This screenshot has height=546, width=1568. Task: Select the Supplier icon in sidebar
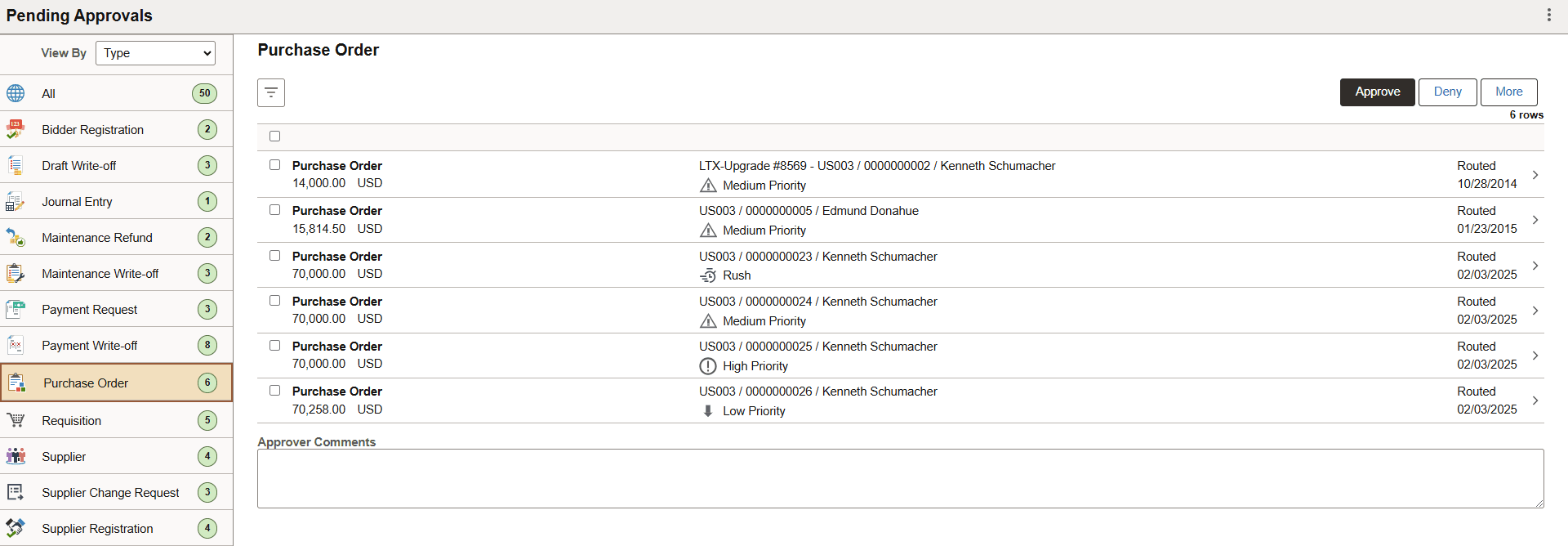click(x=16, y=456)
